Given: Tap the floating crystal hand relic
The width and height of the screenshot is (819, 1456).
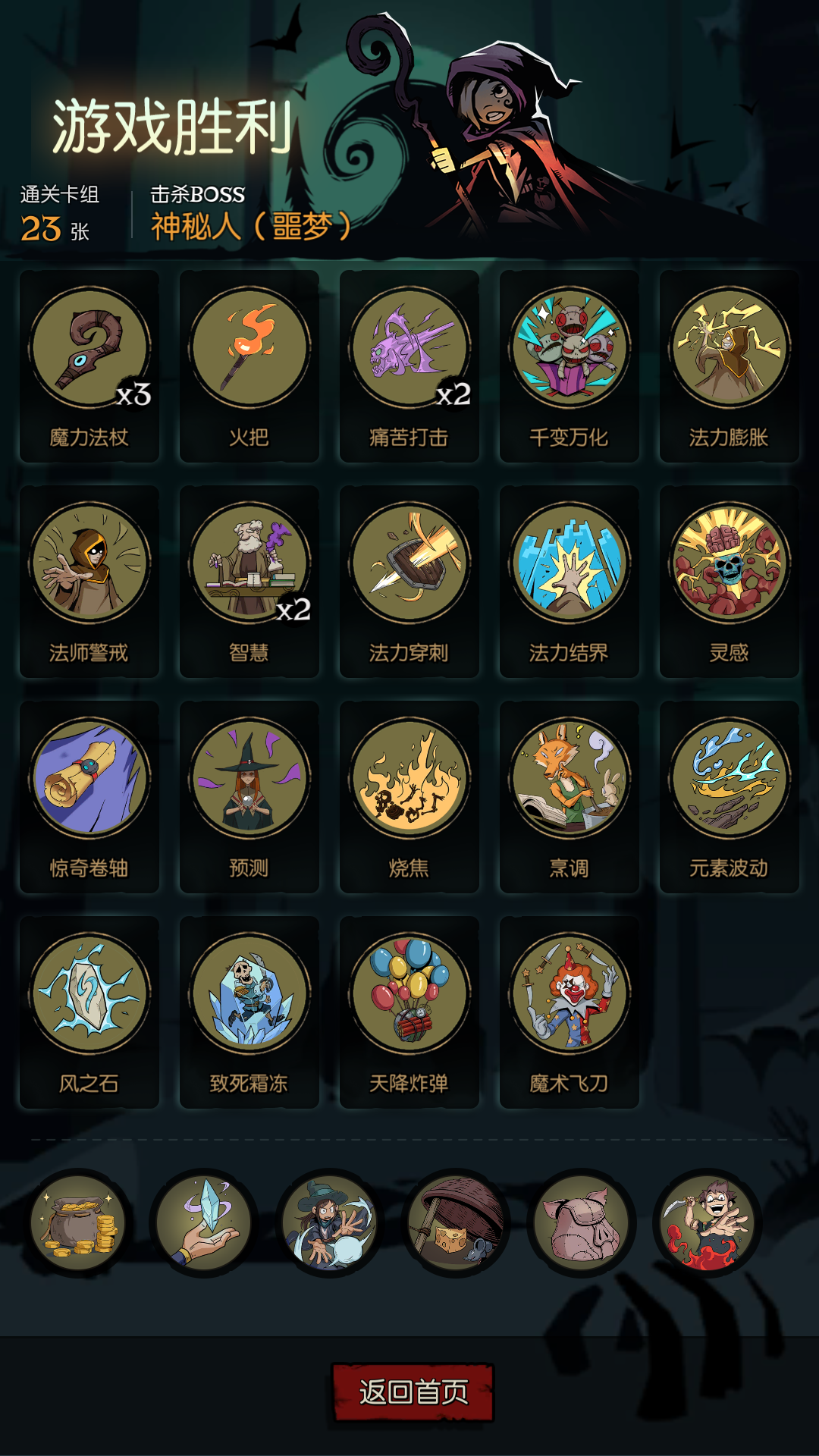Looking at the screenshot, I should click(x=203, y=1222).
